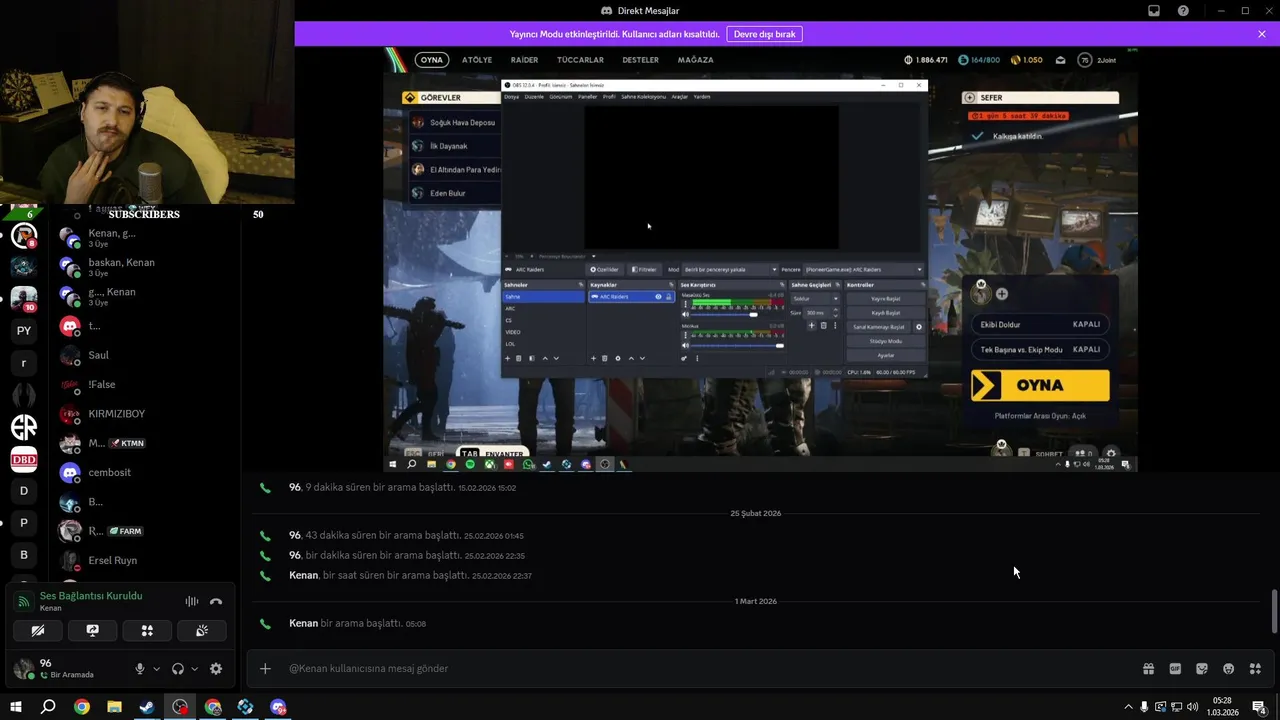The height and width of the screenshot is (720, 1280).
Task: Click Yayını Başlat in the OBS window
Action: [886, 299]
